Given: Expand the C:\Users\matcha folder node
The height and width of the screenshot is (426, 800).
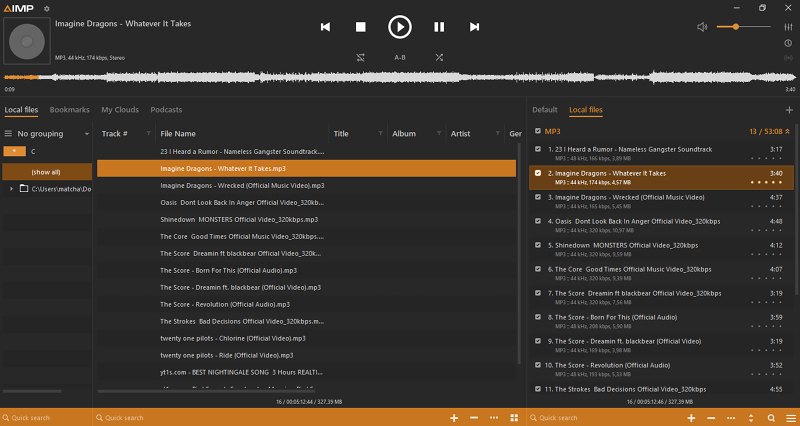Looking at the screenshot, I should [11, 189].
